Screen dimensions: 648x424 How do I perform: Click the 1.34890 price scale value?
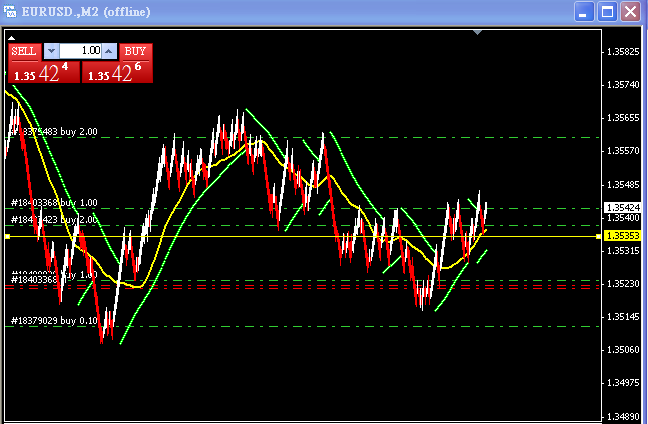point(623,416)
